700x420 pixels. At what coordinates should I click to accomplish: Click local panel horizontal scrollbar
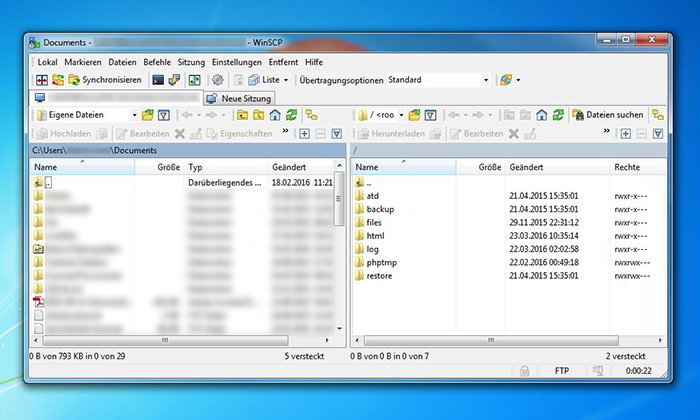[x=165, y=341]
